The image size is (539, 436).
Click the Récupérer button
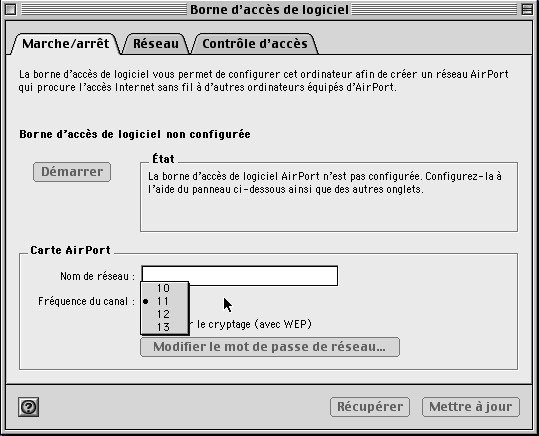pos(370,407)
